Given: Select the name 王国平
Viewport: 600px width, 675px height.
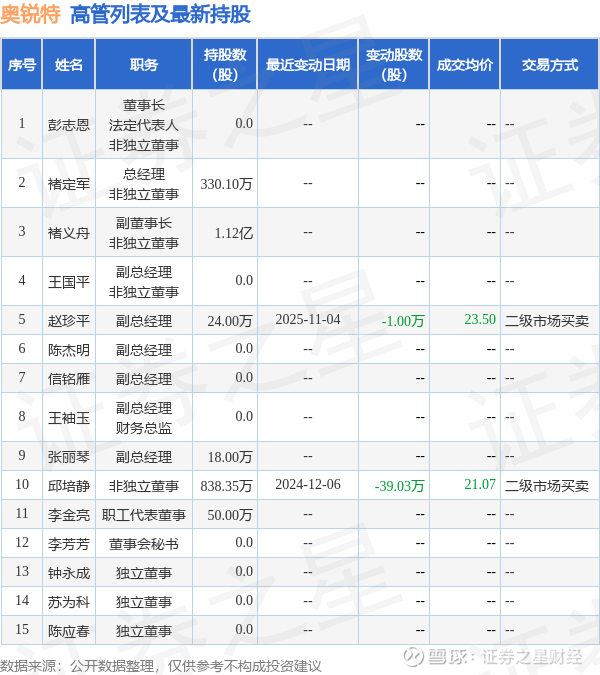Looking at the screenshot, I should [68, 282].
